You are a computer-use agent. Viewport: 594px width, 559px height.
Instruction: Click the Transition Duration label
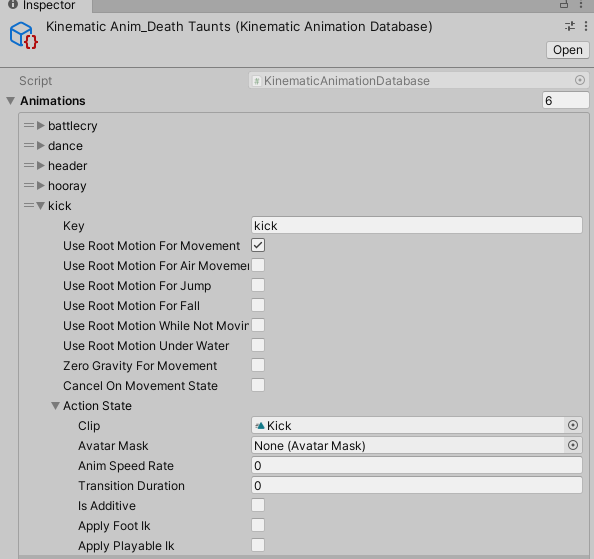[x=131, y=486]
